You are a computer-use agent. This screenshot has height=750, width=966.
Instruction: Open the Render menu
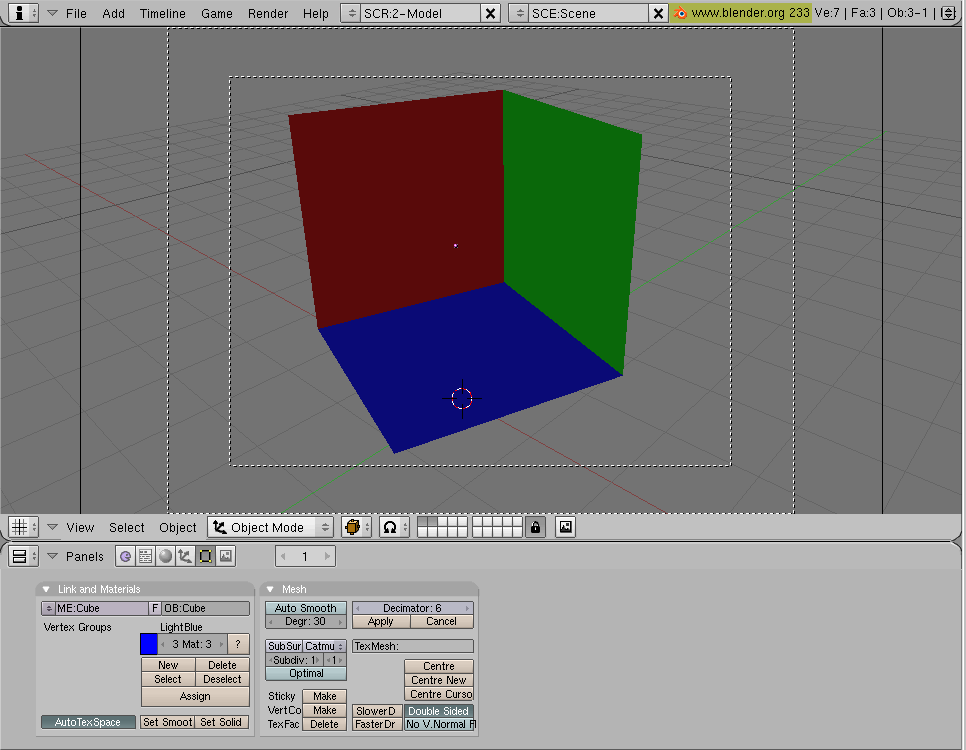(x=268, y=13)
